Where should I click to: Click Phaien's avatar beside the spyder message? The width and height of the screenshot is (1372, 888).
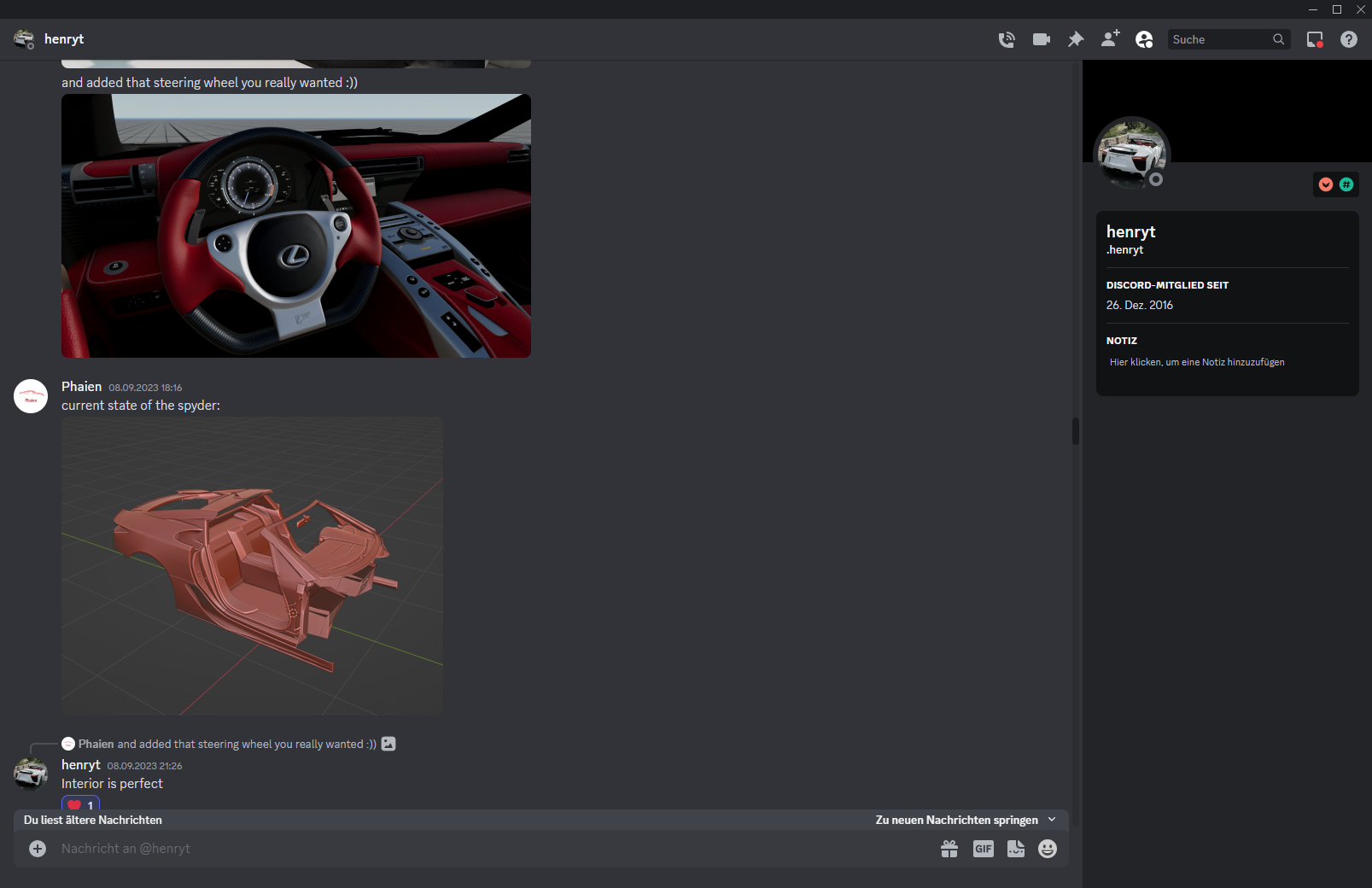tap(31, 396)
